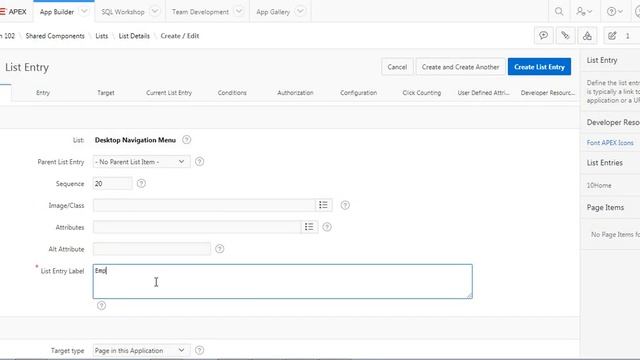Go to Shared Components breadcrumb

coord(55,36)
